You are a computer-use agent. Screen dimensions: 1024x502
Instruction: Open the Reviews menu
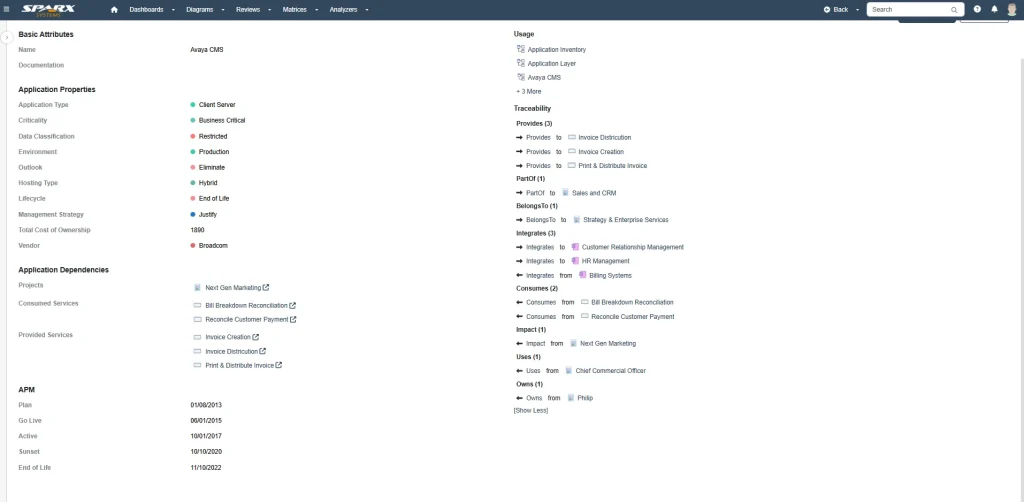click(248, 10)
